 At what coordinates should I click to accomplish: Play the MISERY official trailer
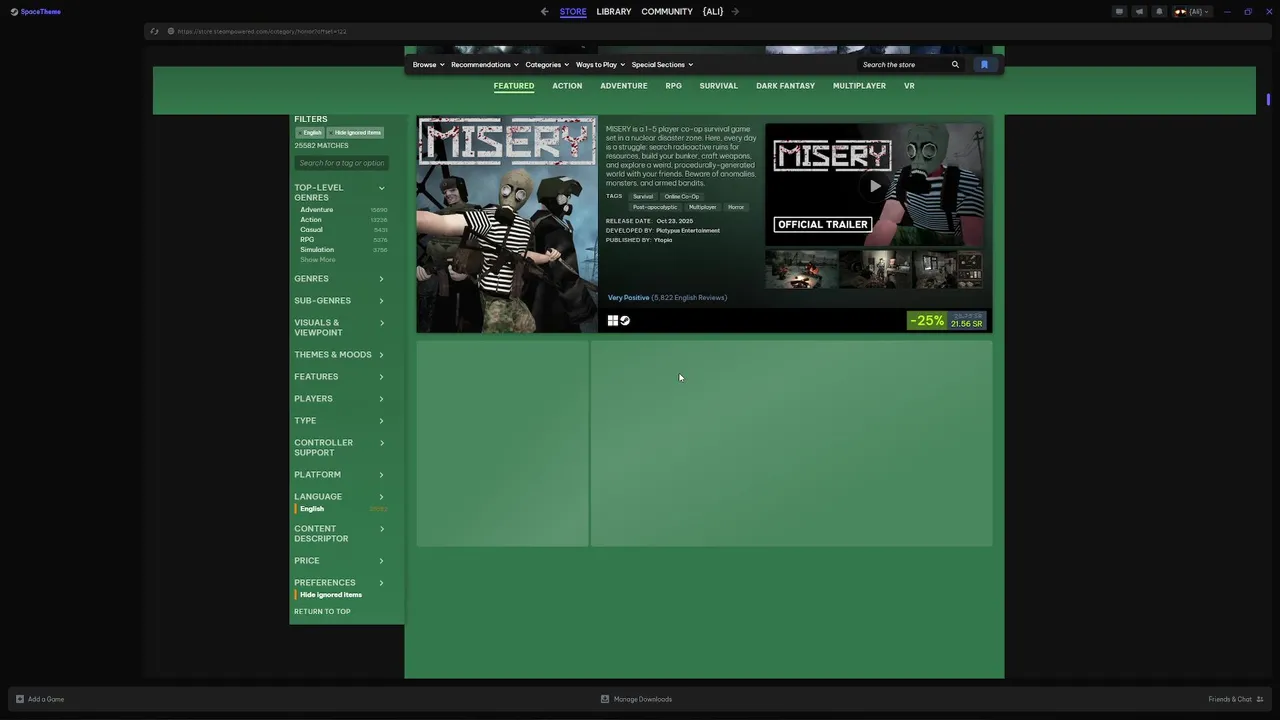(875, 186)
